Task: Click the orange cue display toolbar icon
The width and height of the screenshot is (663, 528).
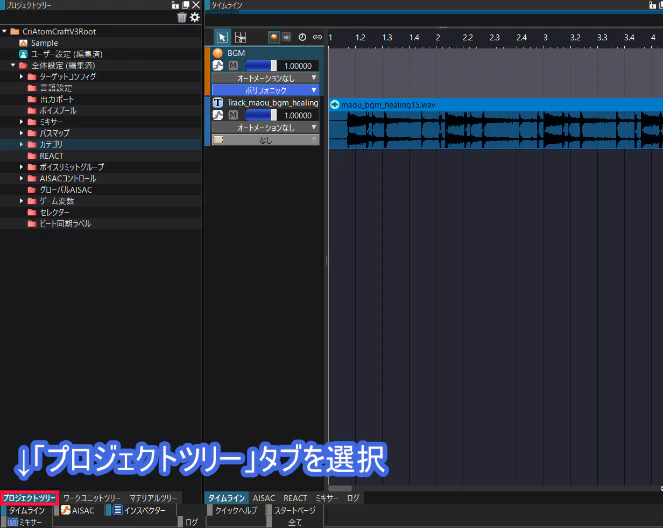Action: coord(274,37)
